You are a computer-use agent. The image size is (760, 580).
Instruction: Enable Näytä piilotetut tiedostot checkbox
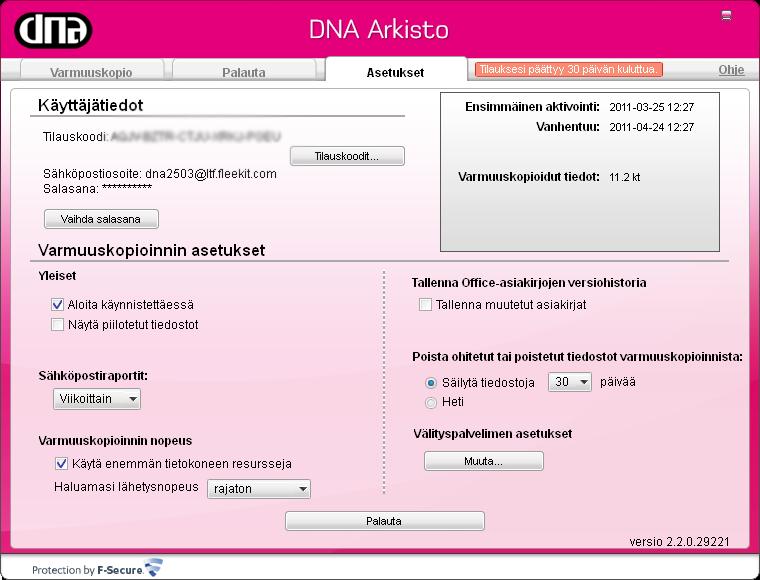[x=57, y=325]
